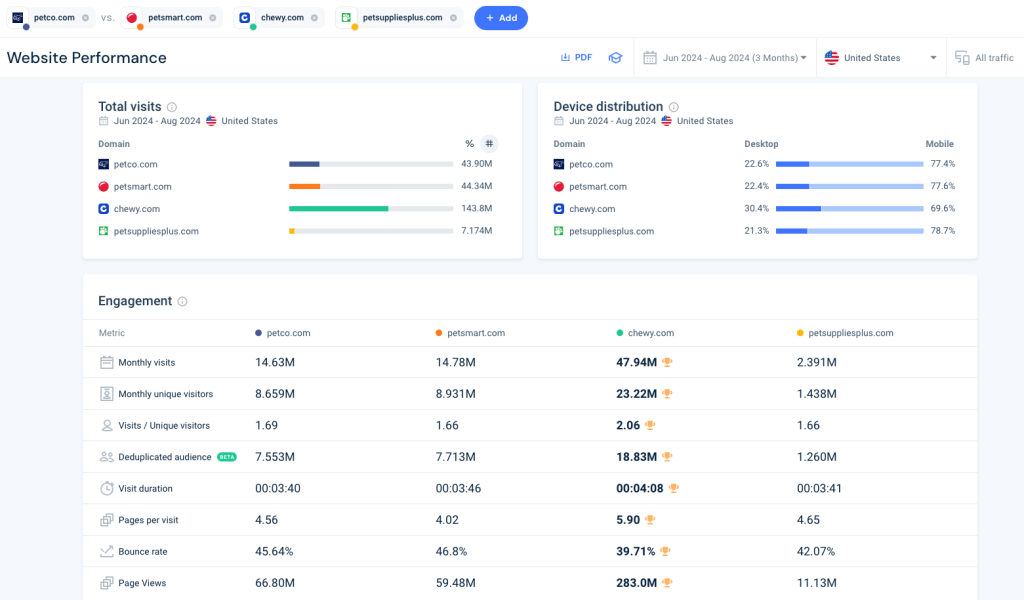Click the Engagement info icon

point(180,300)
